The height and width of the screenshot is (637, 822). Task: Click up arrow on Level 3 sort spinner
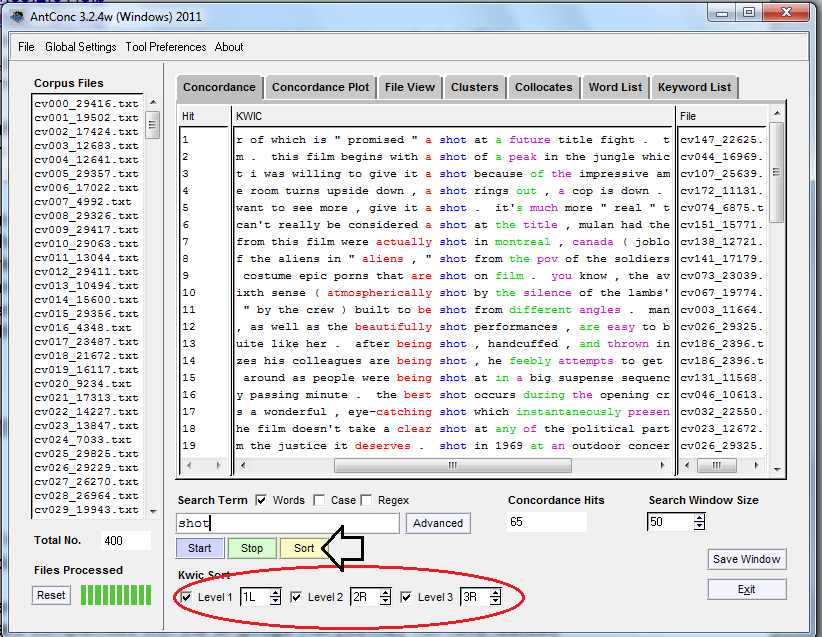click(495, 593)
